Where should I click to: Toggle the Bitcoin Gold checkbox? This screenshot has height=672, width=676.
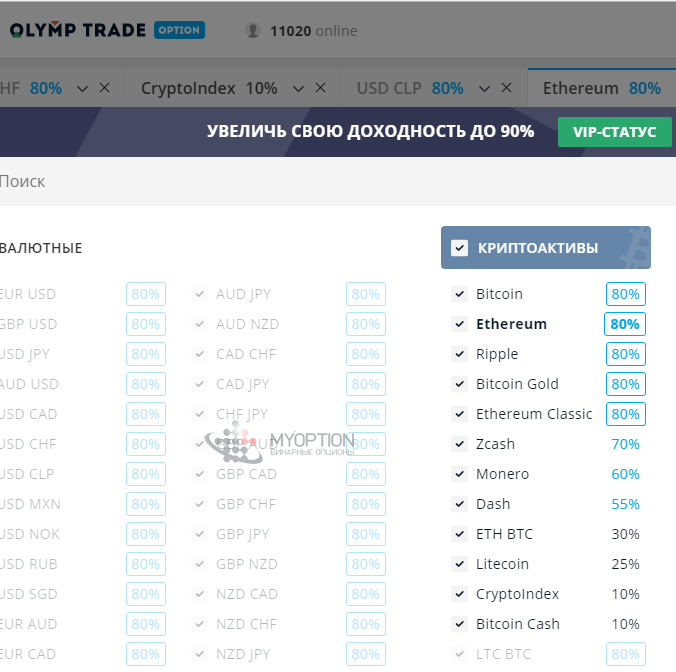(x=460, y=384)
